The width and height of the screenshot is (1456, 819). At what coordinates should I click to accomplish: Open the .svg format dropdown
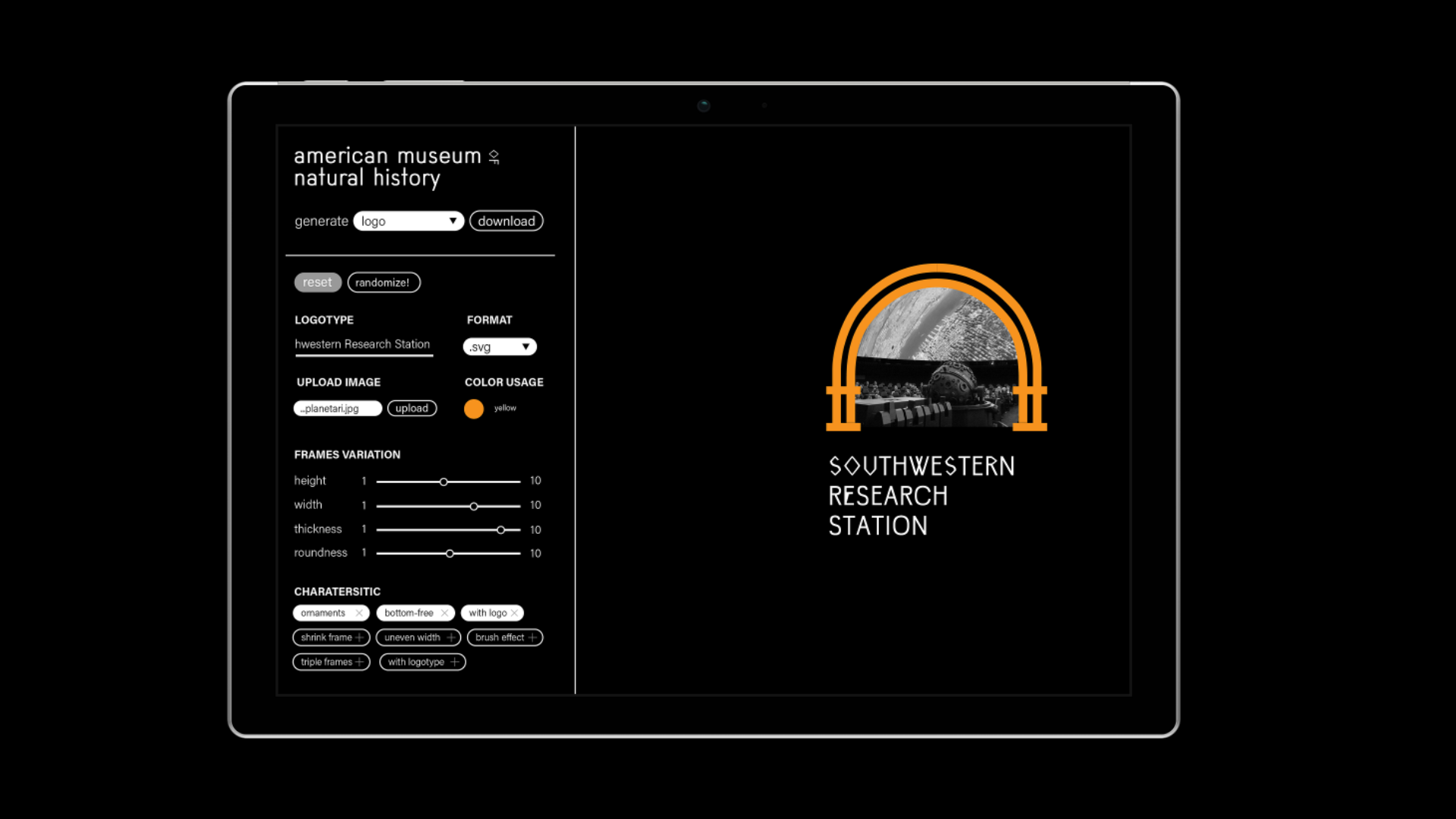[500, 347]
